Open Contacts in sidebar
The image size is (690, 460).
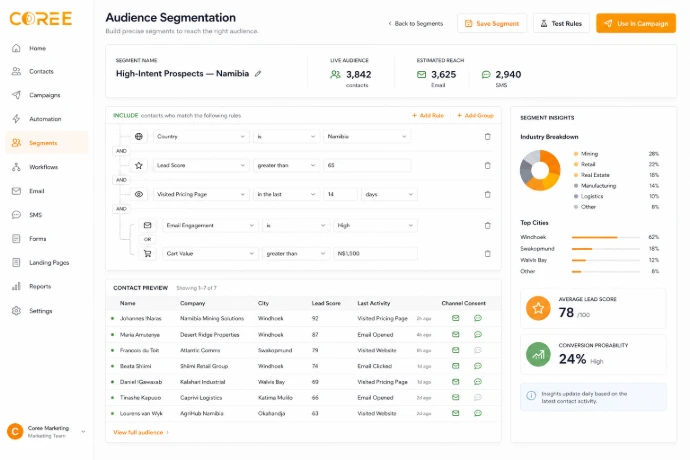(47, 71)
